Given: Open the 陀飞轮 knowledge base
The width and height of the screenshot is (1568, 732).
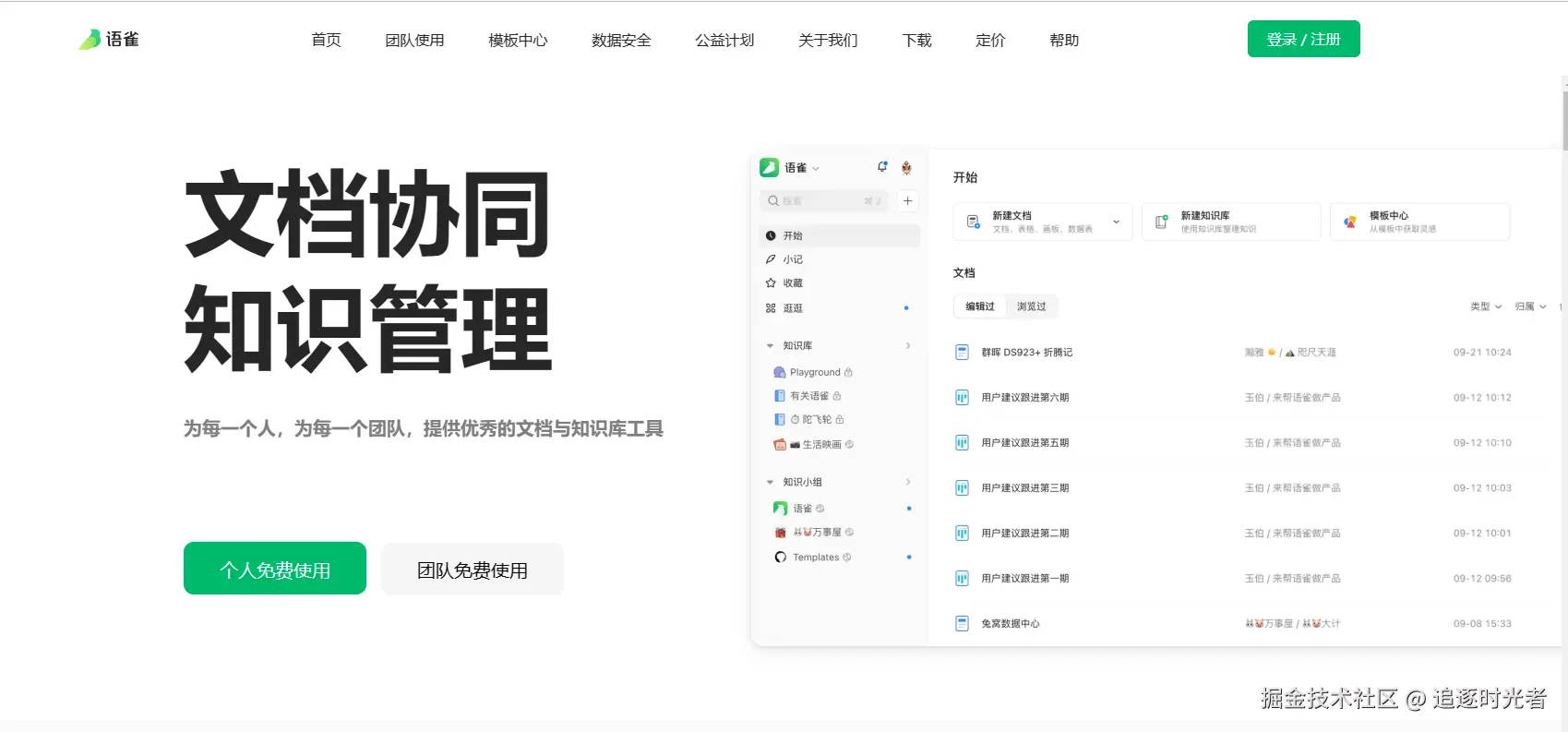Looking at the screenshot, I should coord(808,419).
